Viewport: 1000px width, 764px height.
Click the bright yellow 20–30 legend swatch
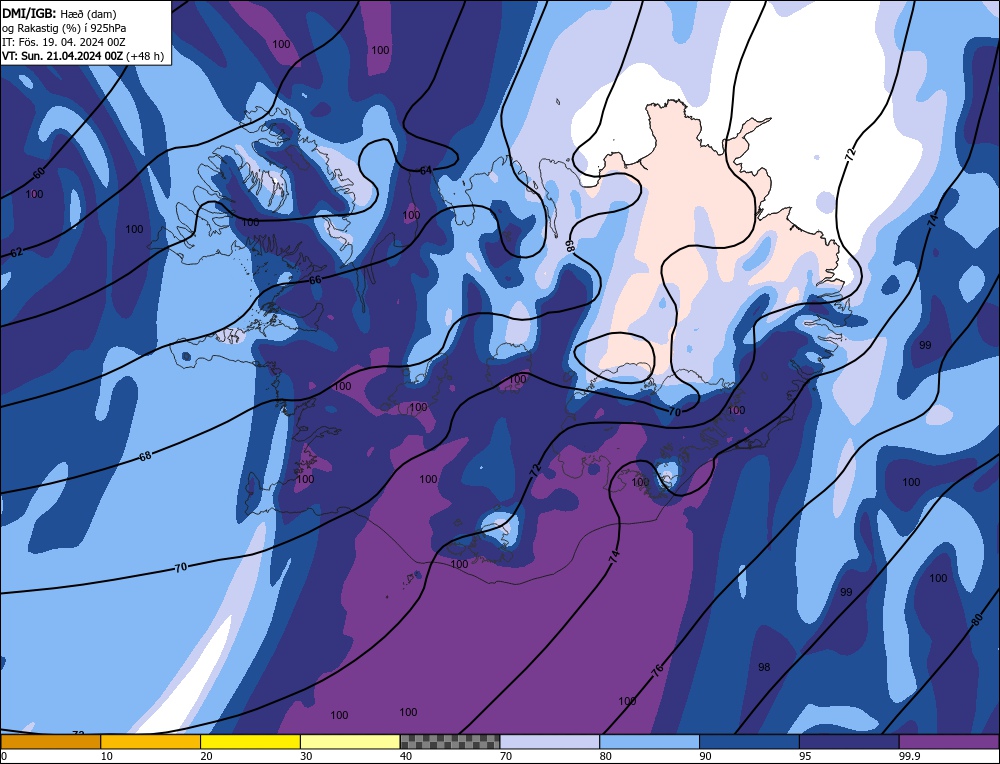pyautogui.click(x=250, y=741)
